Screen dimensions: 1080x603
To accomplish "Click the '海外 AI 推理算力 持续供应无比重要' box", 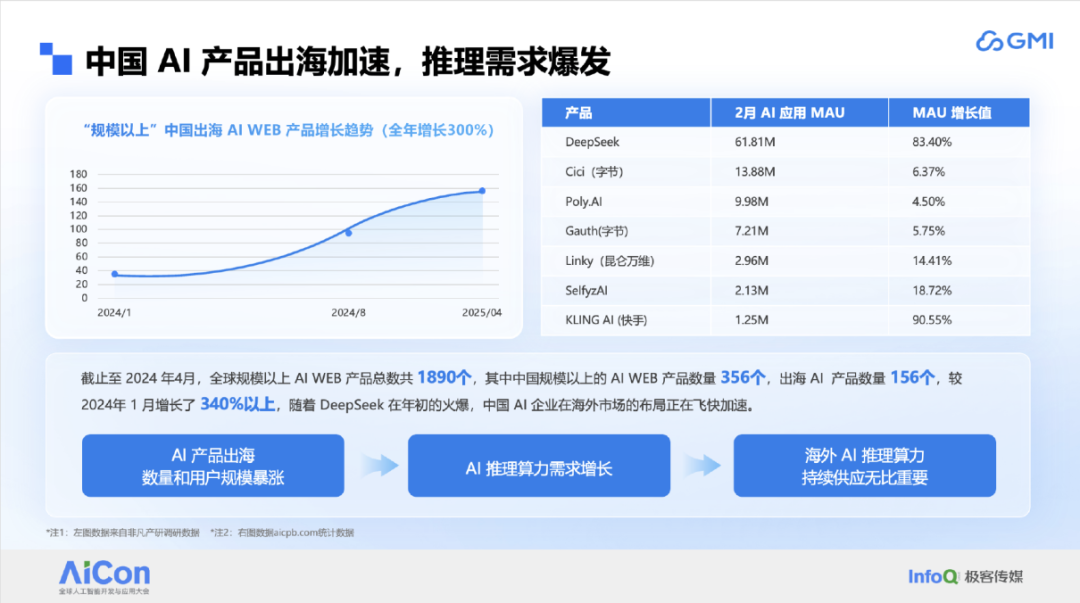I will click(x=864, y=466).
